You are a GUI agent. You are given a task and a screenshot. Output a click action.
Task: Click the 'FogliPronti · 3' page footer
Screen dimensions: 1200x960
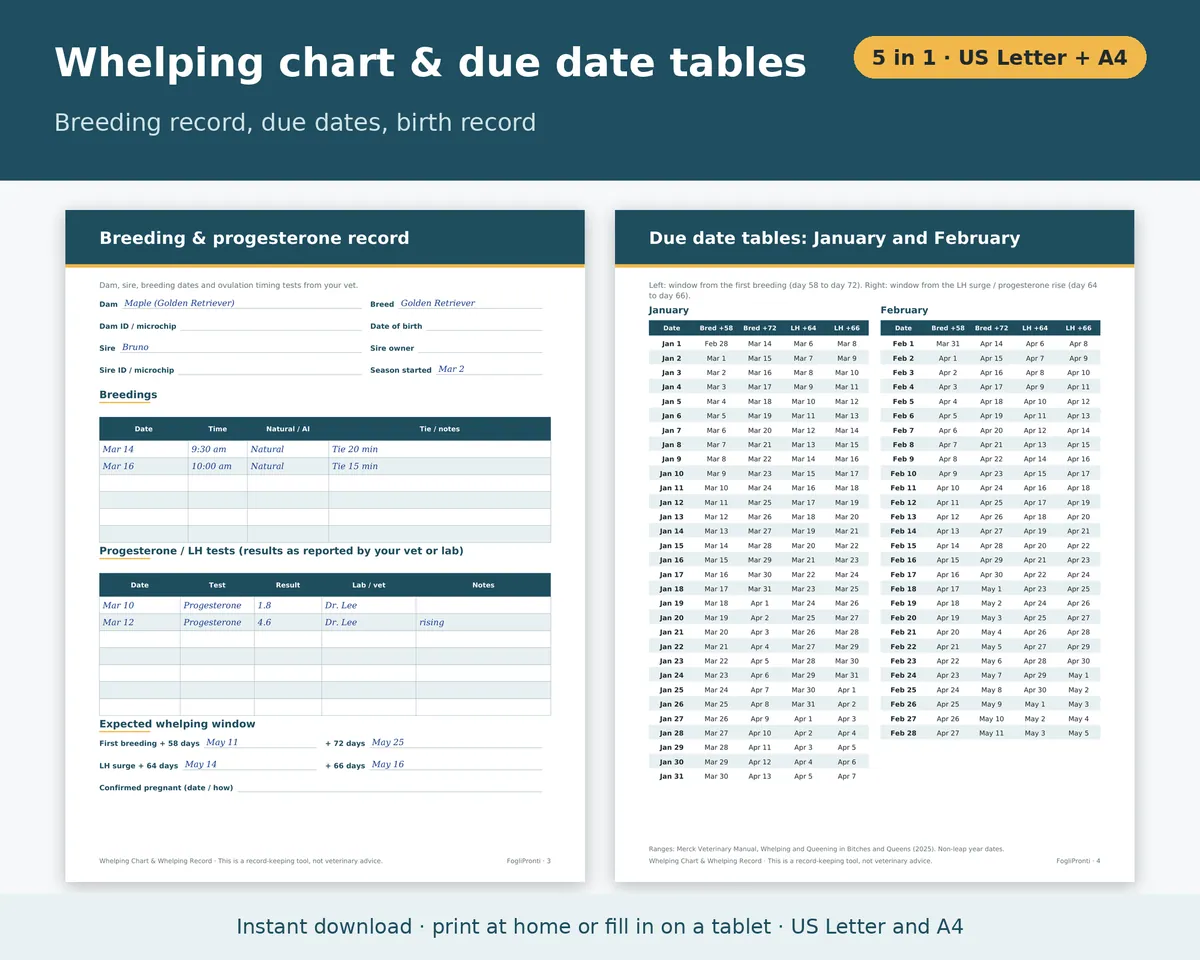click(x=529, y=861)
